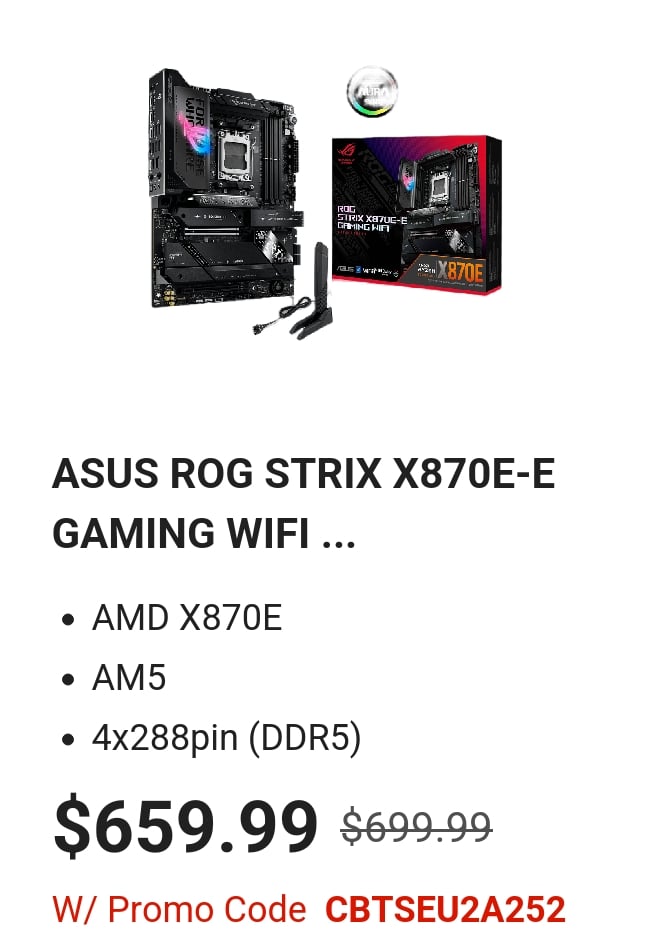This screenshot has height=936, width=649.
Task: Click the ROG STRIX X870E-E text on the box
Action: point(370,218)
